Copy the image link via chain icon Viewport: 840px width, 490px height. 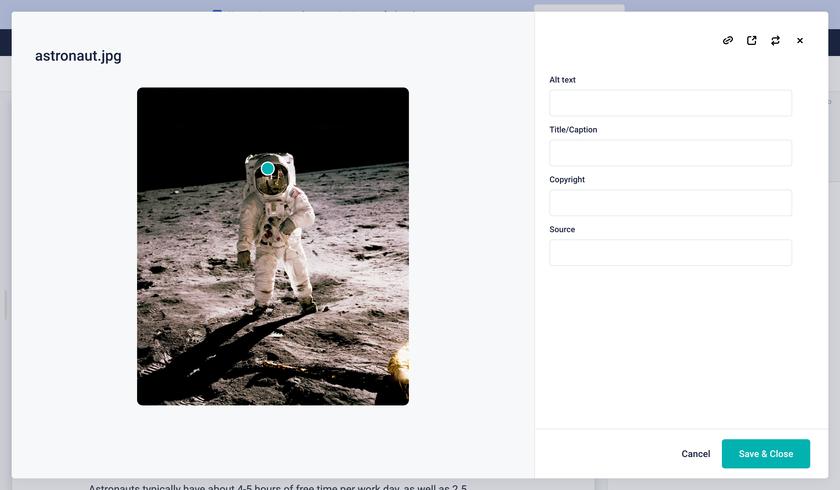click(x=728, y=40)
